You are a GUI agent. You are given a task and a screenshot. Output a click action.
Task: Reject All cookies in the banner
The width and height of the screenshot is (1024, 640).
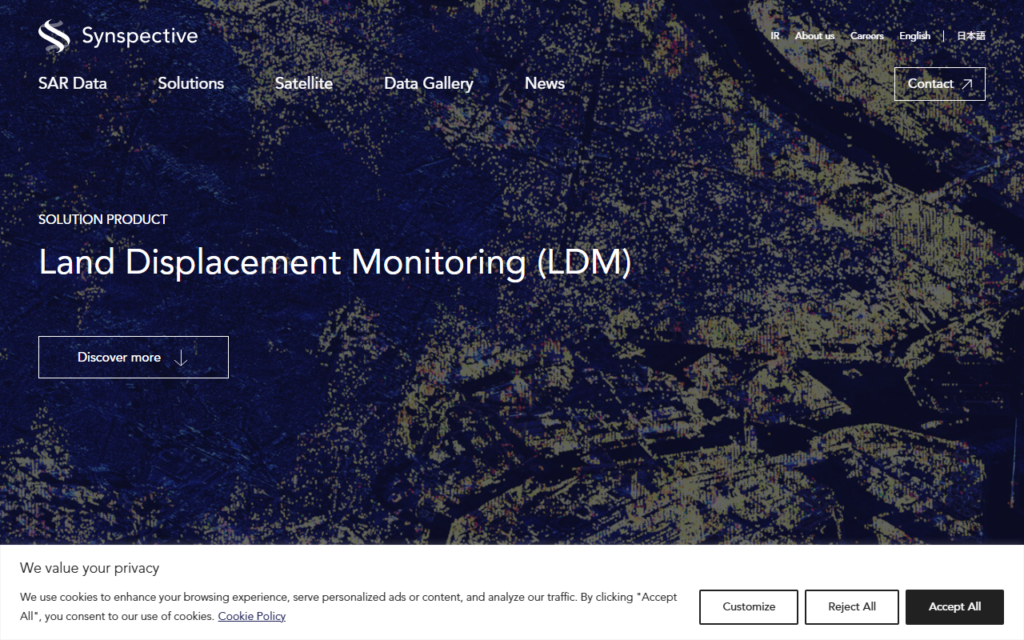pyautogui.click(x=852, y=607)
